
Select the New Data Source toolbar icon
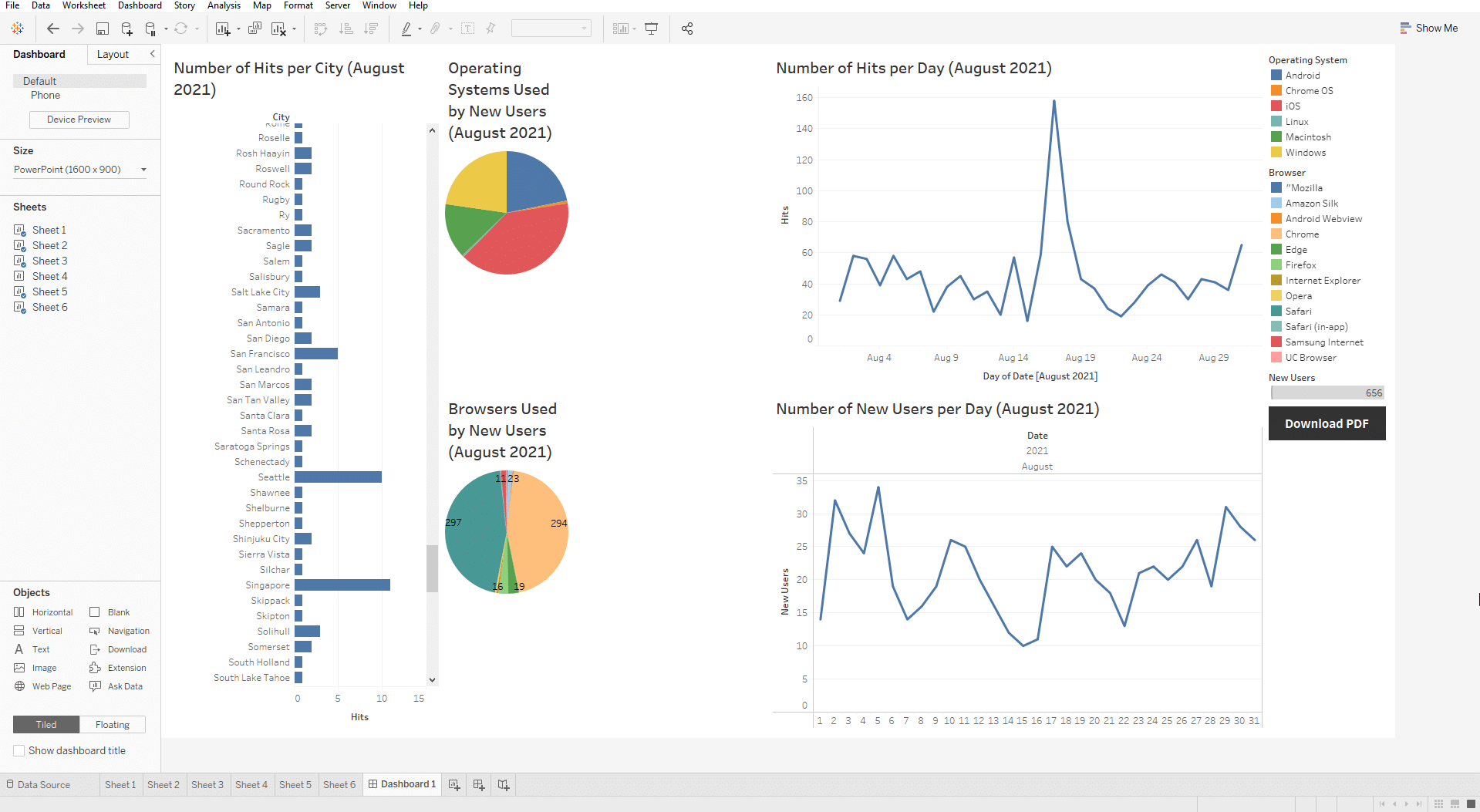point(126,29)
